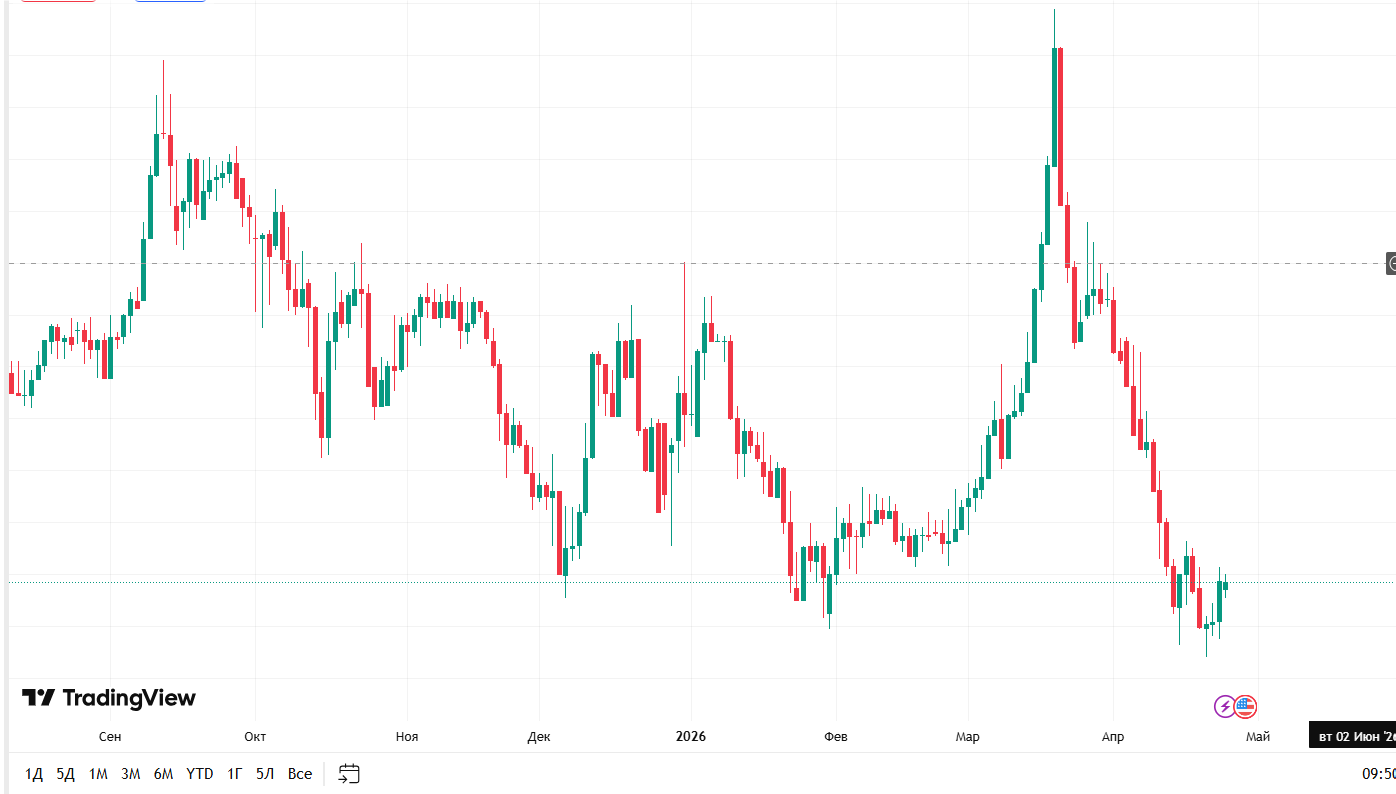The height and width of the screenshot is (794, 1396).
Task: Switch chart range to 3М
Action: 130,774
